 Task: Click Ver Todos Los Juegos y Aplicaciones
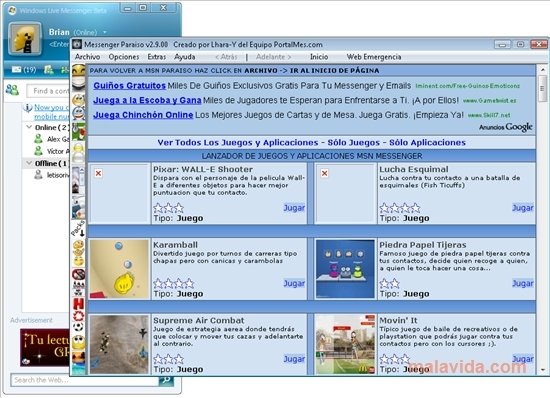pyautogui.click(x=238, y=143)
